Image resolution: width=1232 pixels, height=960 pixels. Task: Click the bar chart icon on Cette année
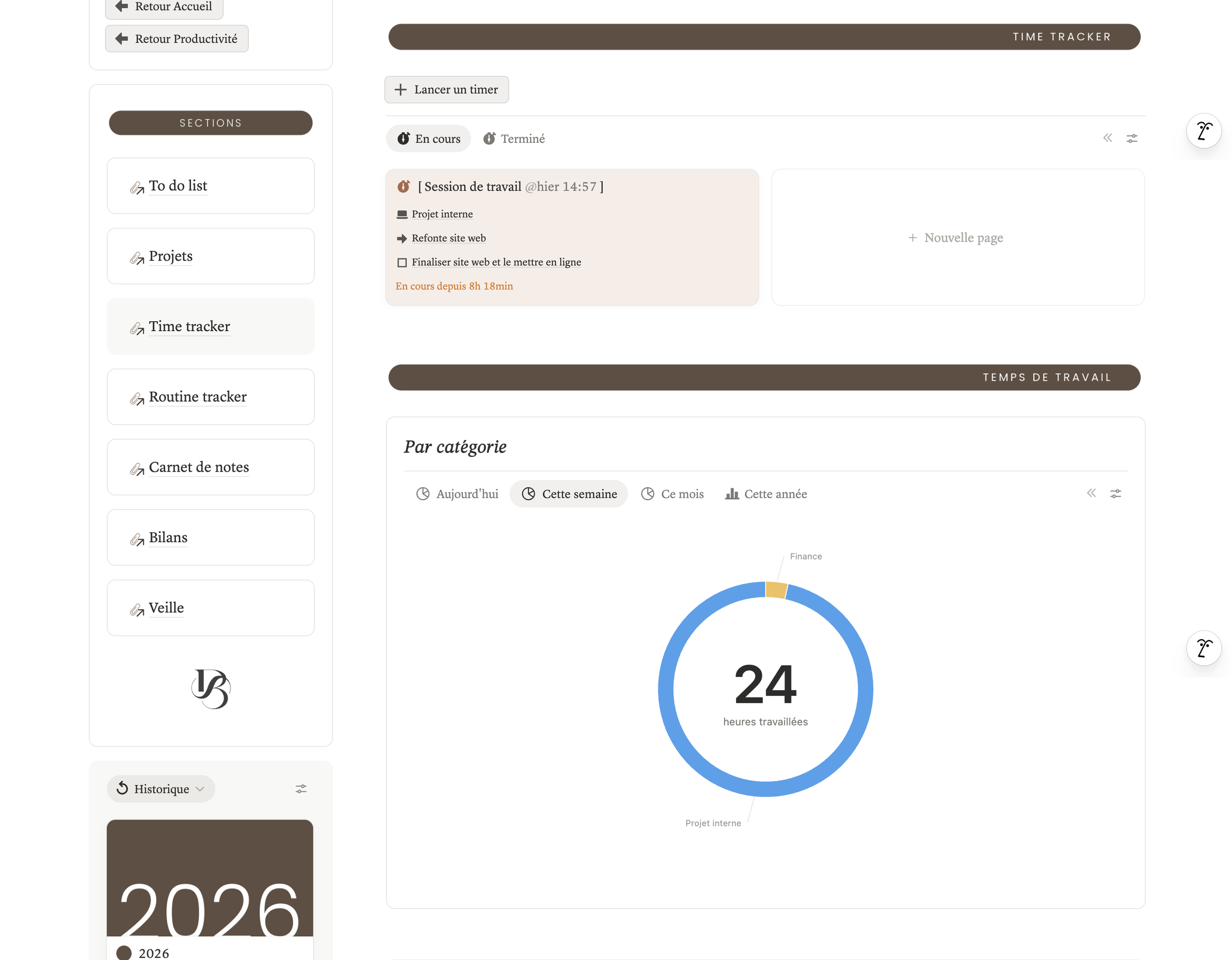[x=732, y=494]
